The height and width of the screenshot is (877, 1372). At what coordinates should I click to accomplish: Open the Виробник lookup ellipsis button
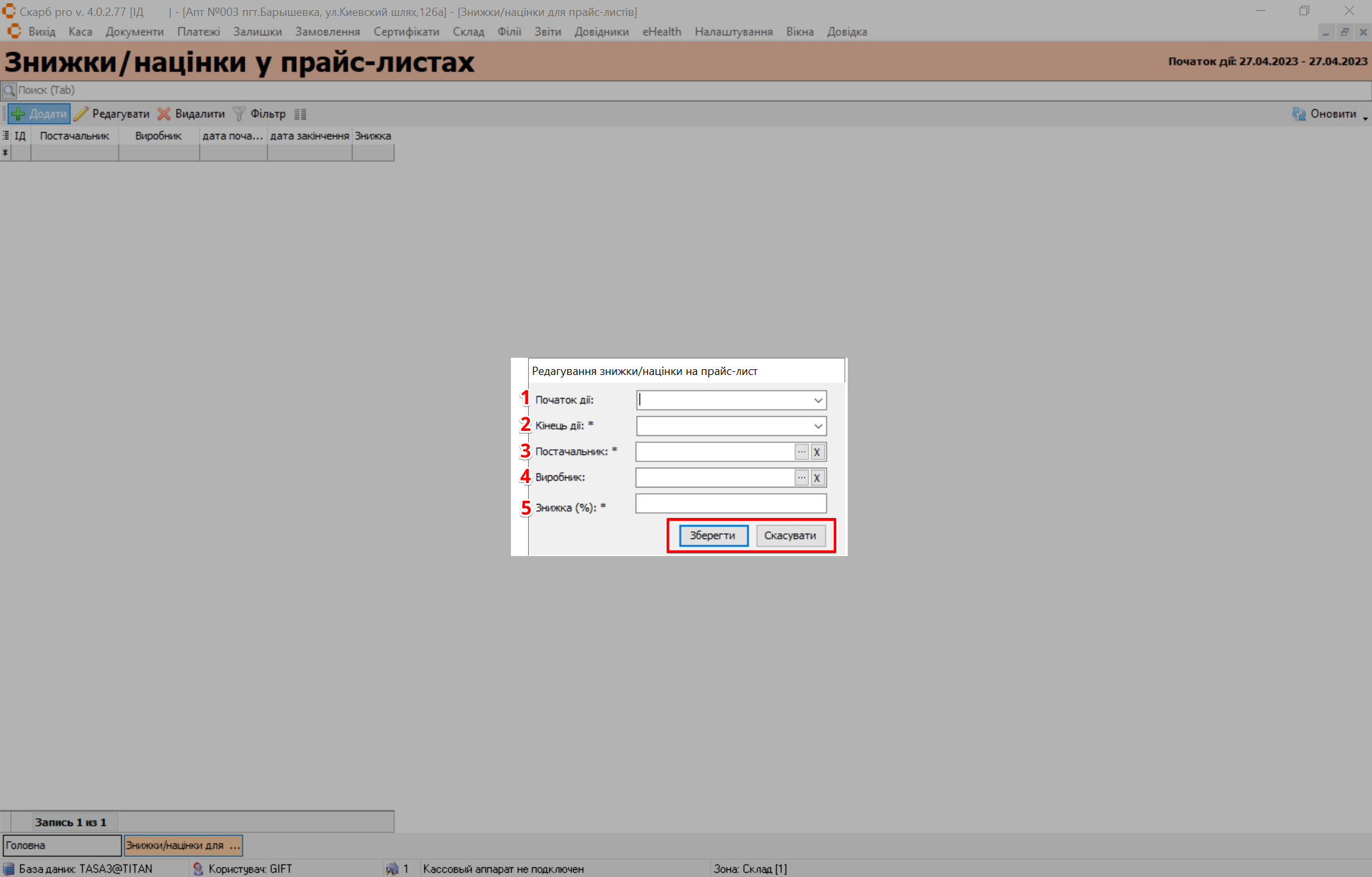click(801, 477)
